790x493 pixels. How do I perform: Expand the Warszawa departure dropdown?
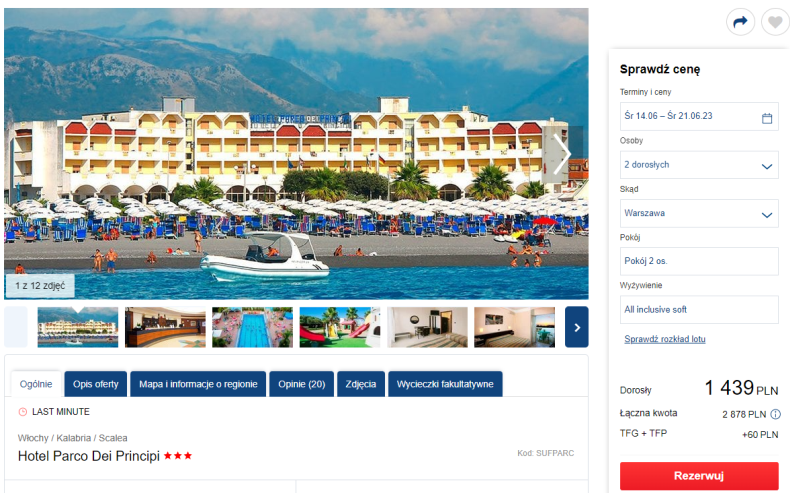tap(699, 214)
